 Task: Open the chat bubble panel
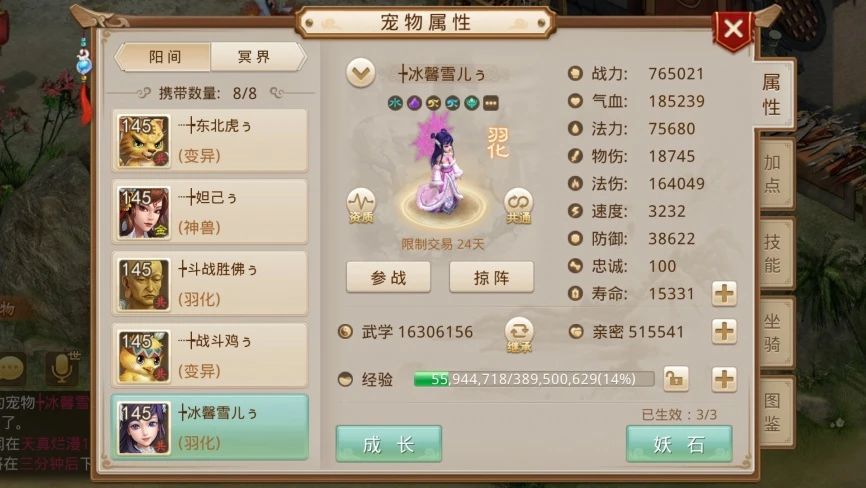[12, 368]
